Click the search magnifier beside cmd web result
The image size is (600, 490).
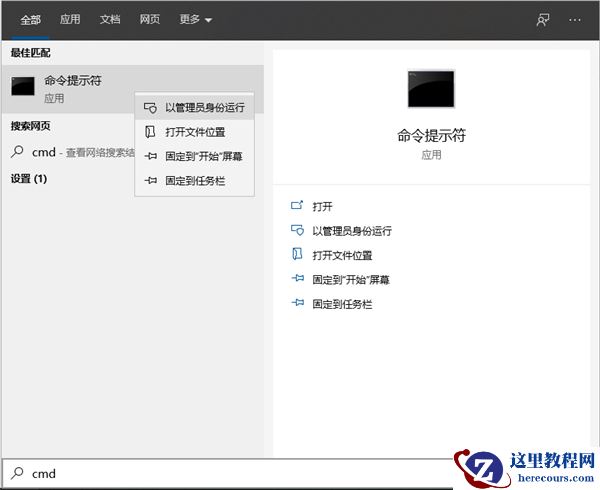click(17, 152)
